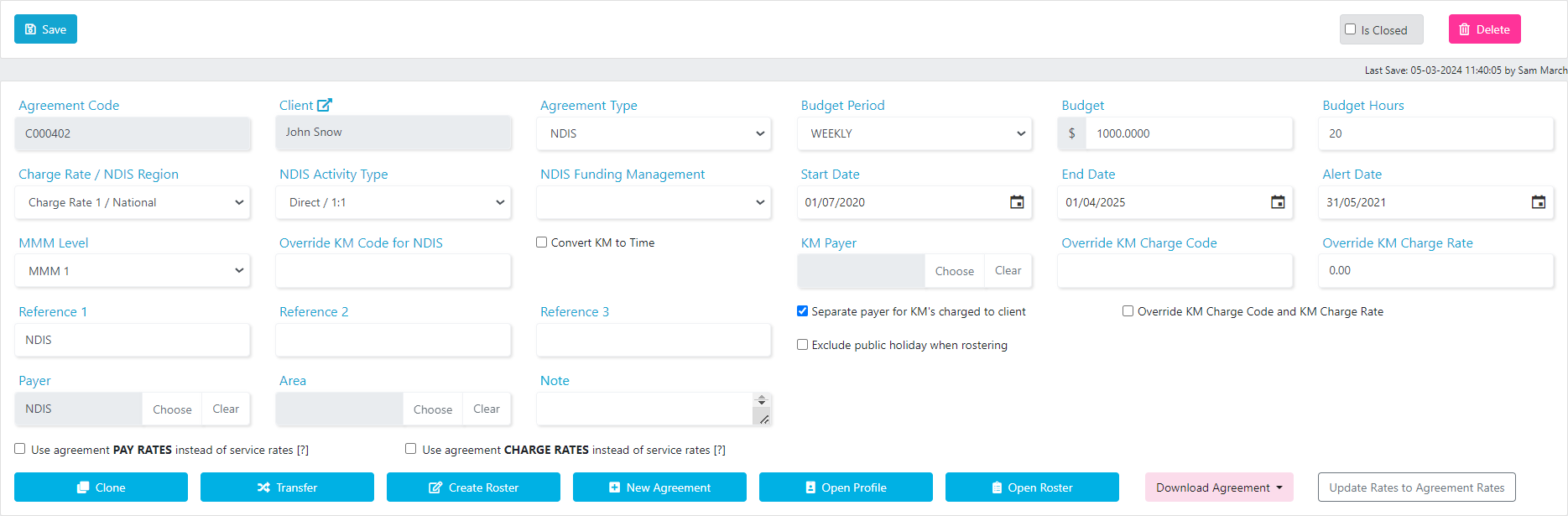The width and height of the screenshot is (1568, 516).
Task: Expand the Budget Period dropdown
Action: click(914, 133)
